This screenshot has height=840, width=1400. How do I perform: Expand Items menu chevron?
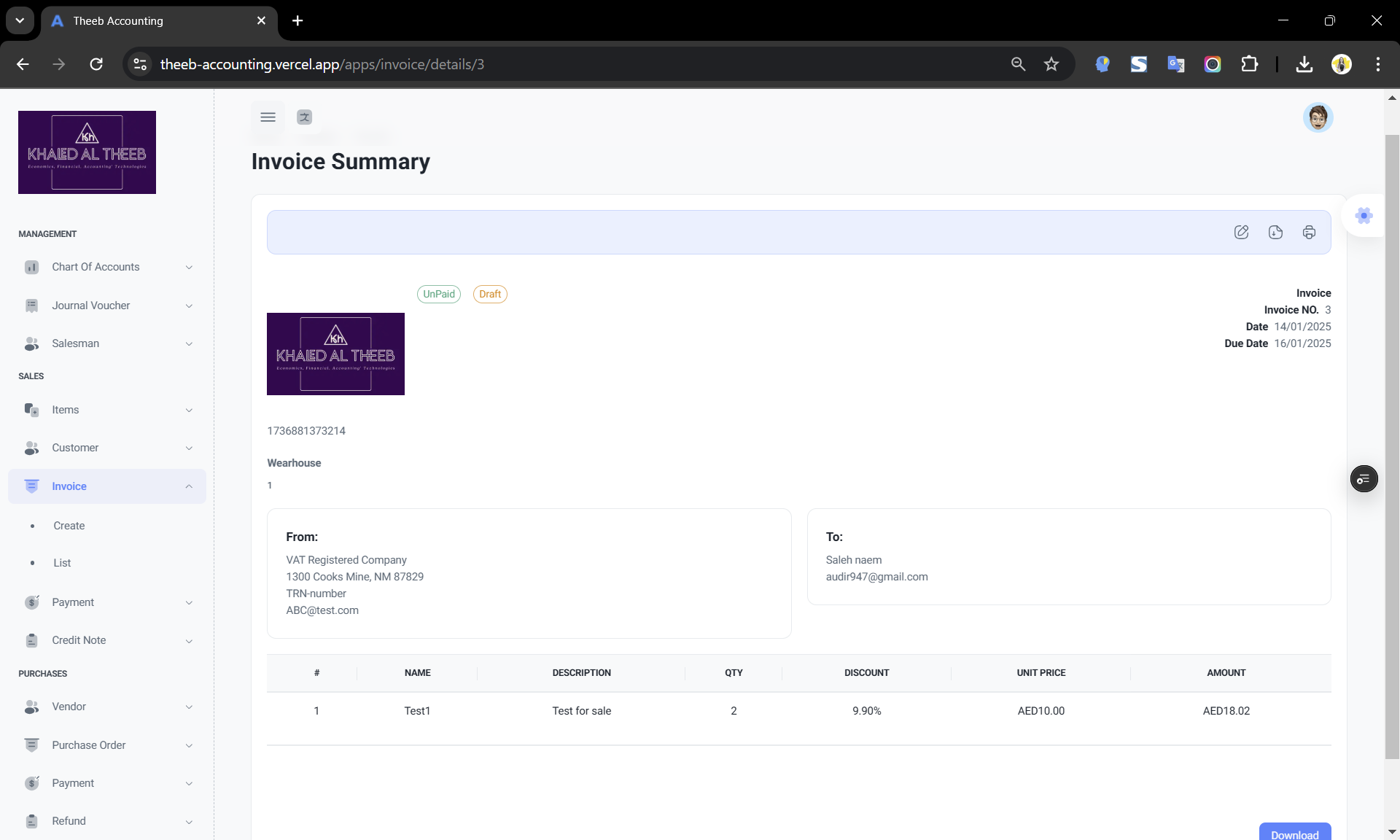tap(189, 410)
